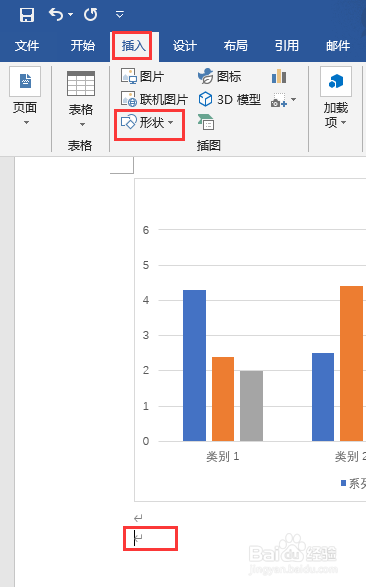Select the blue bar of 类别 2

(323, 397)
